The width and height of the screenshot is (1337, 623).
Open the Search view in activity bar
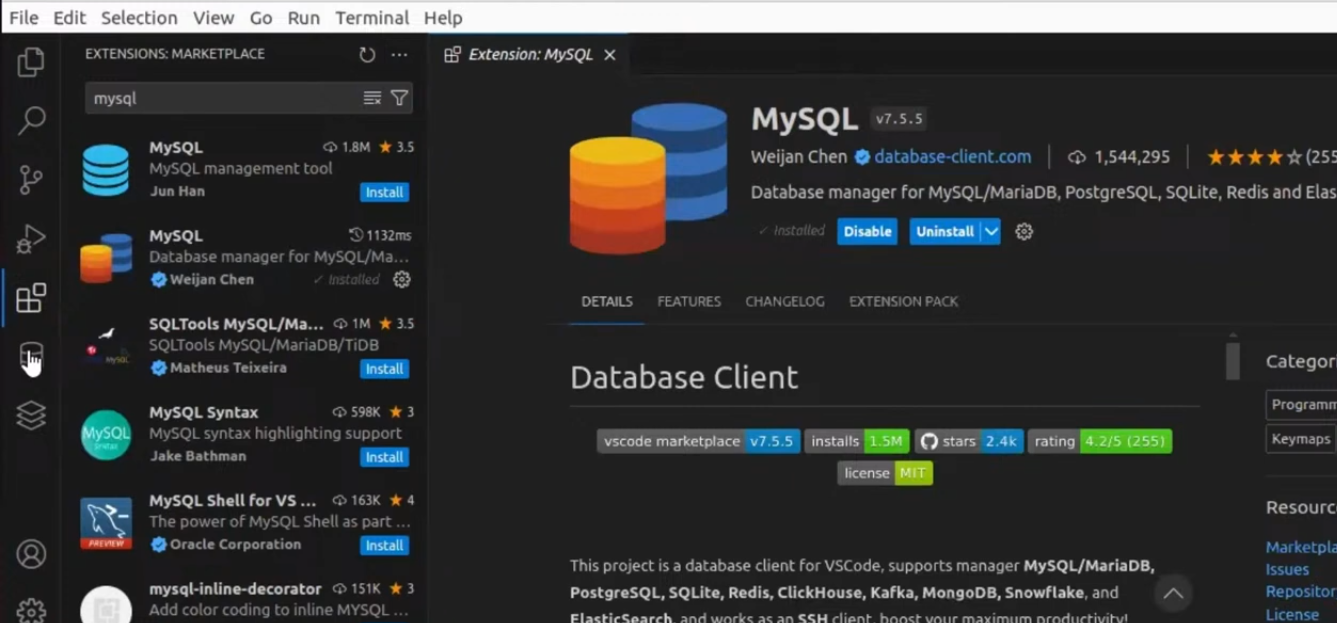tap(31, 121)
